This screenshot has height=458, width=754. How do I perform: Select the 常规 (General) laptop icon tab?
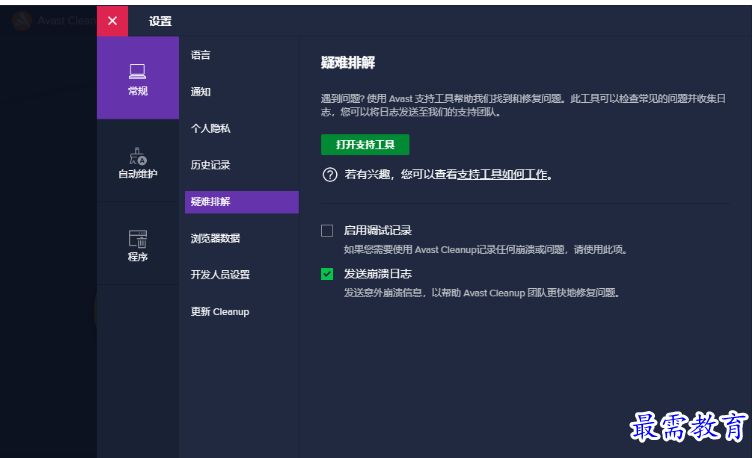[x=138, y=78]
